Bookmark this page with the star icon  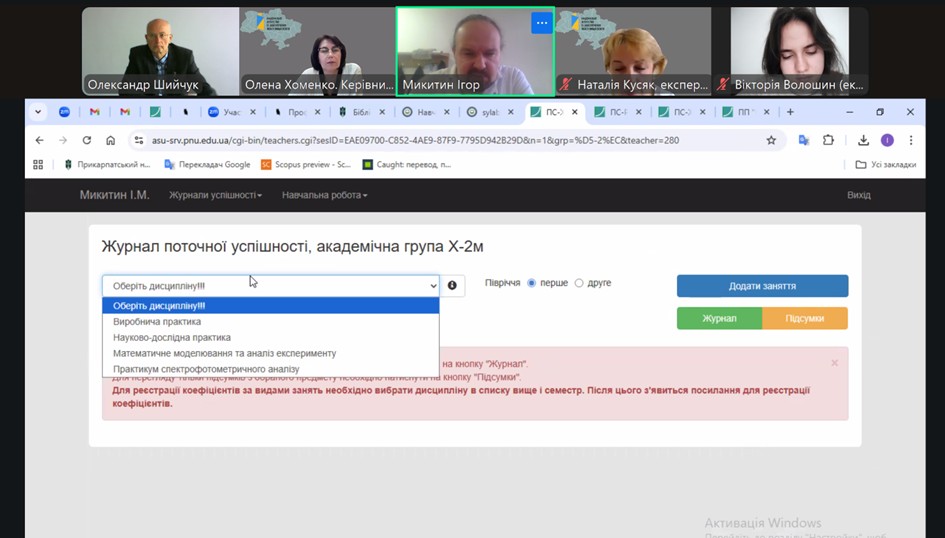point(771,141)
